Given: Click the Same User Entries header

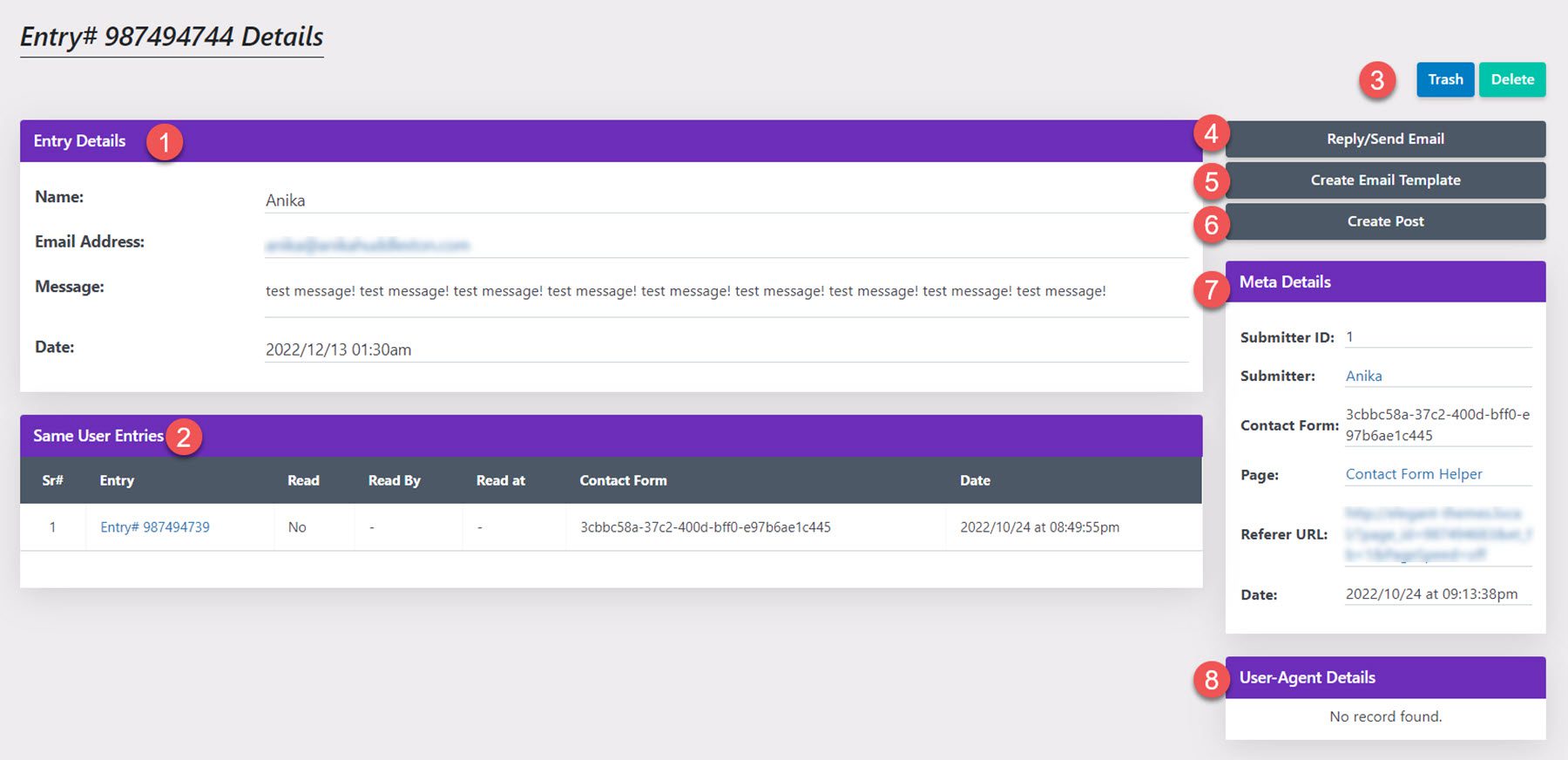Looking at the screenshot, I should coord(611,436).
